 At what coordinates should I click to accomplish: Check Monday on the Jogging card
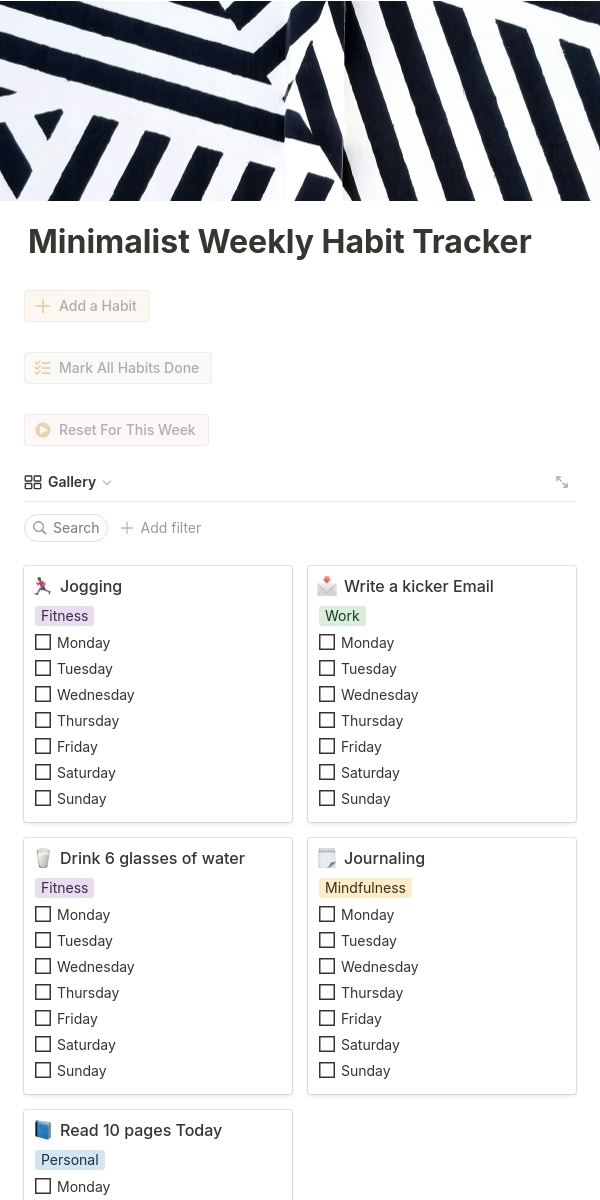coord(43,643)
